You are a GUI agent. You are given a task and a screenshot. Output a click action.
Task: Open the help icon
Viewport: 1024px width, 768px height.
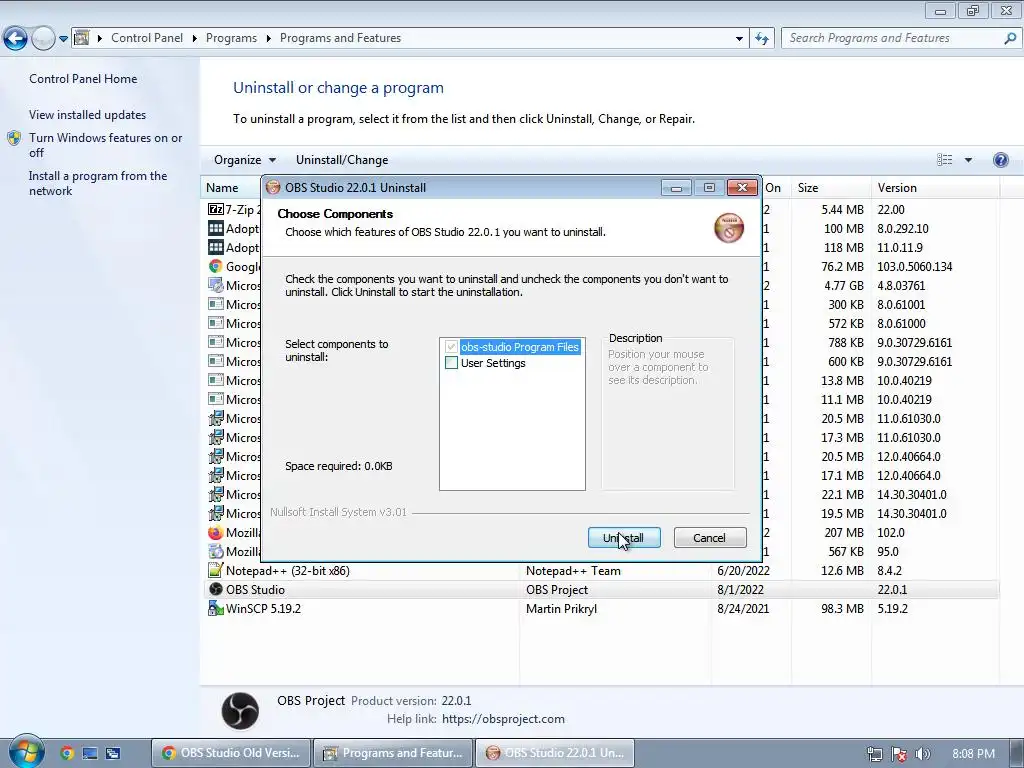click(x=1000, y=160)
